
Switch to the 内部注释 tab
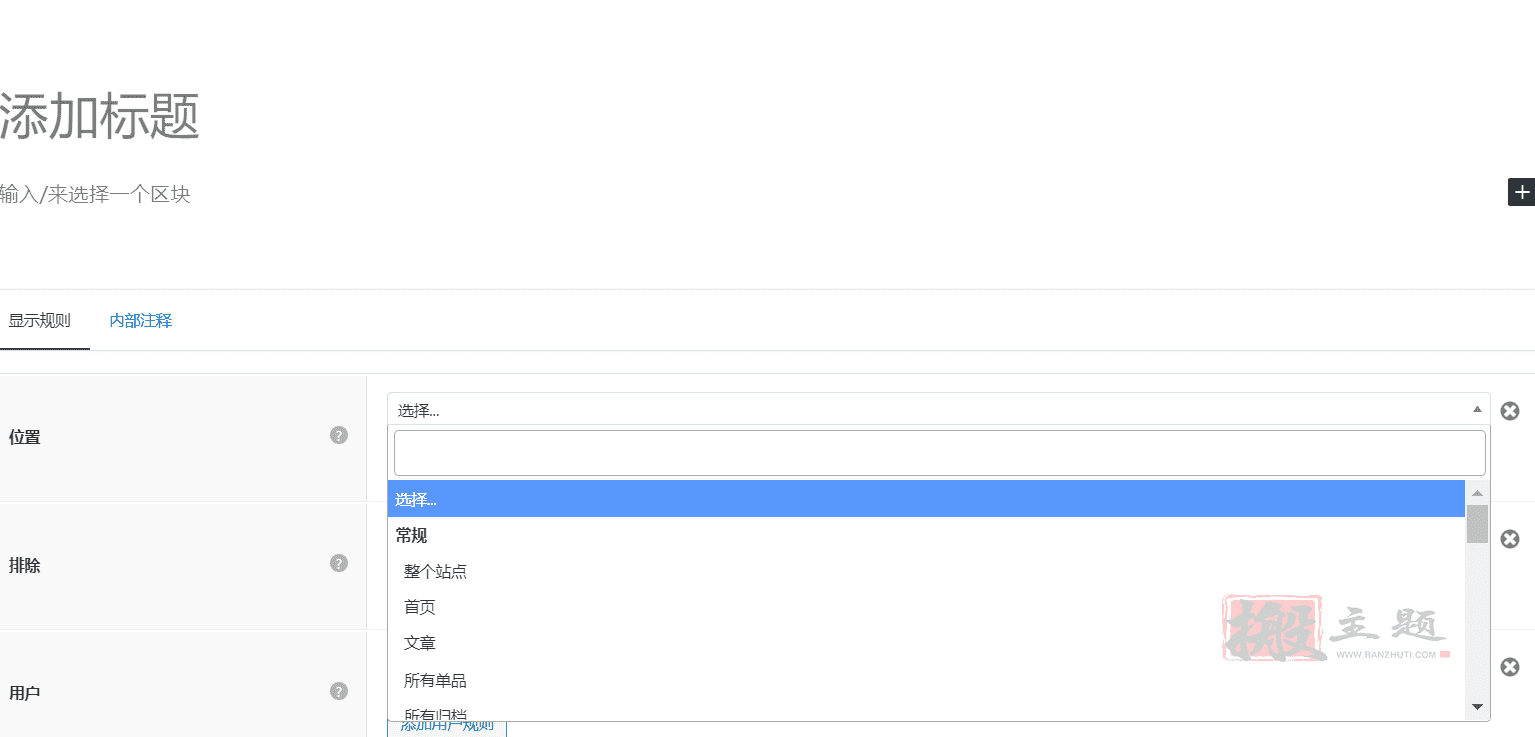[141, 321]
